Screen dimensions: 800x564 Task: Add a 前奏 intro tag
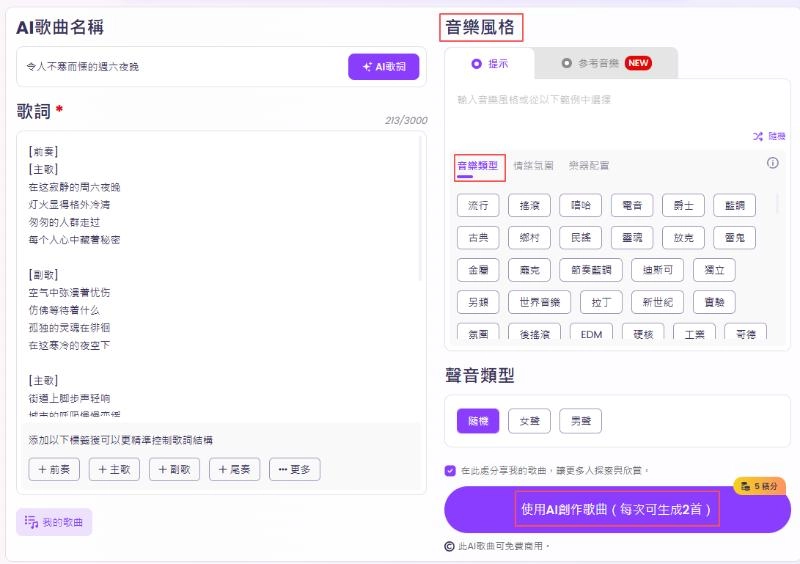(54, 470)
